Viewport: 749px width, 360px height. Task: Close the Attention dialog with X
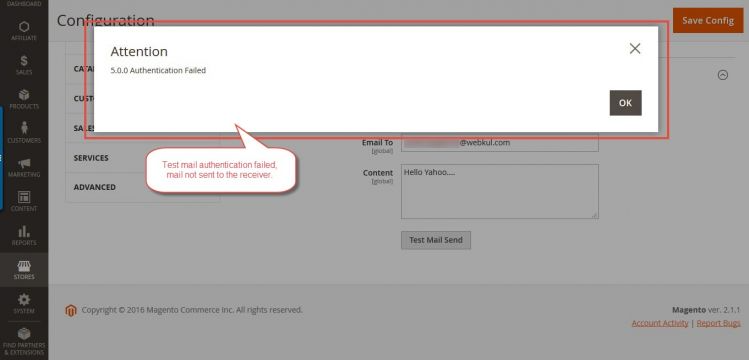coord(634,48)
